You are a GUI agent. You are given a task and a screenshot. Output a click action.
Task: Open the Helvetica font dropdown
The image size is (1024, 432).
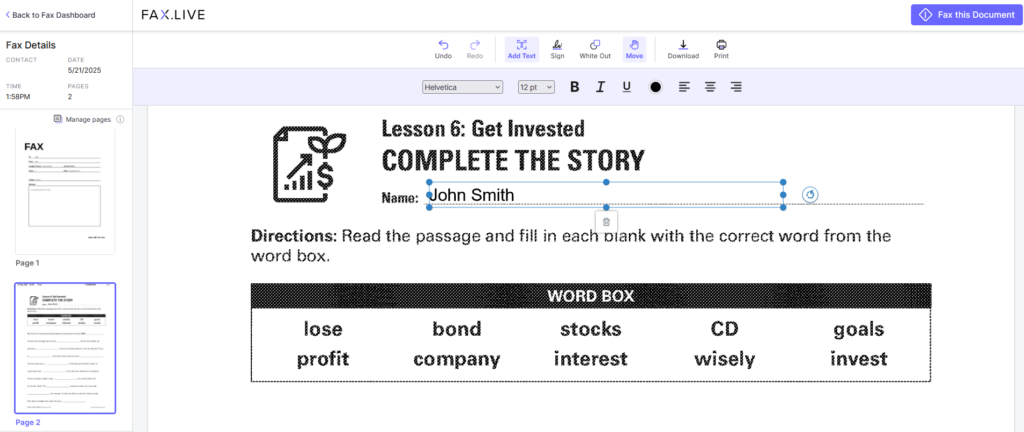point(462,87)
